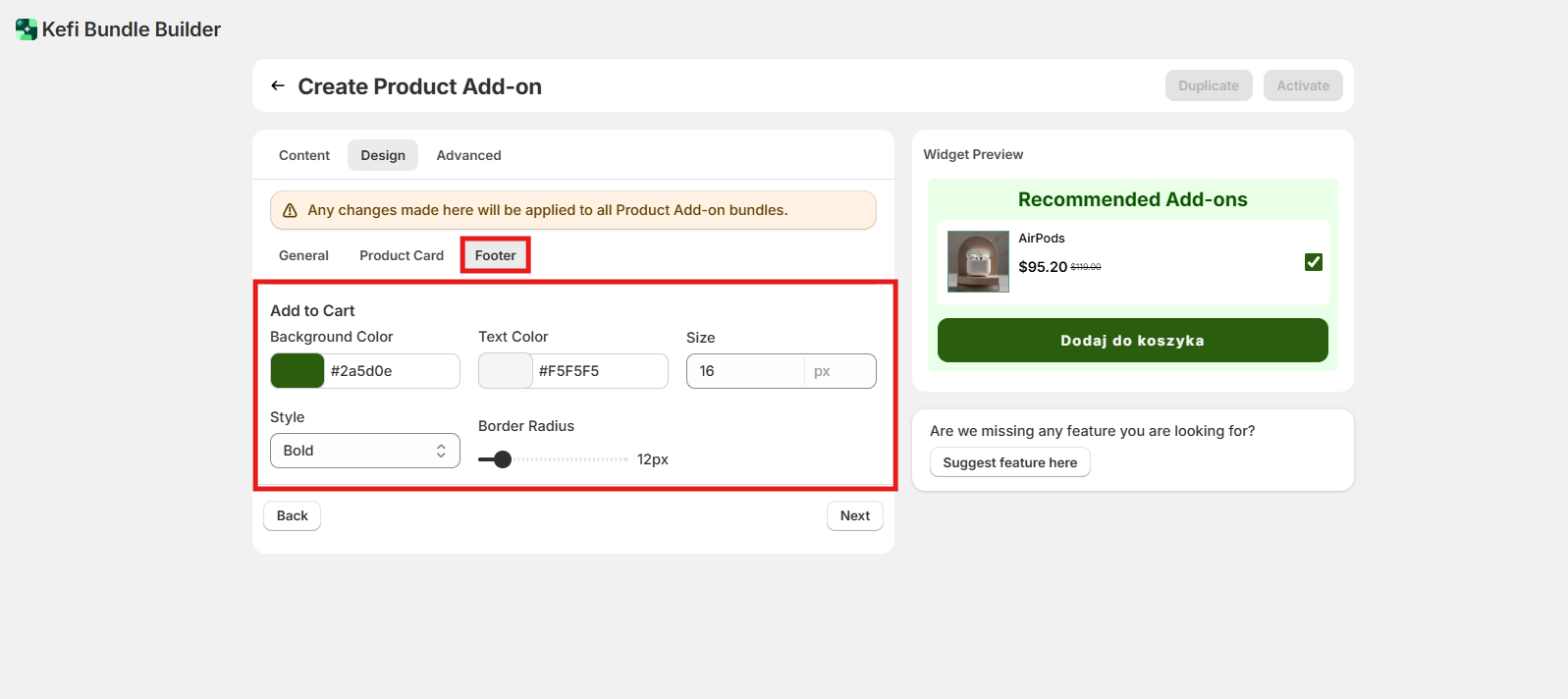Click the warning triangle icon in the banner
This screenshot has width=1568, height=699.
[290, 210]
